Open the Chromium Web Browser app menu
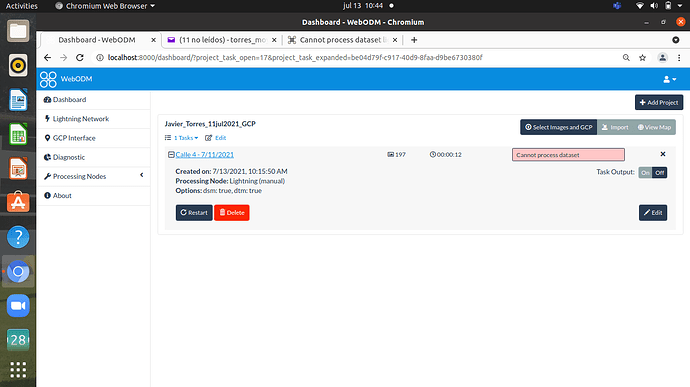The width and height of the screenshot is (690, 387). (x=105, y=6)
